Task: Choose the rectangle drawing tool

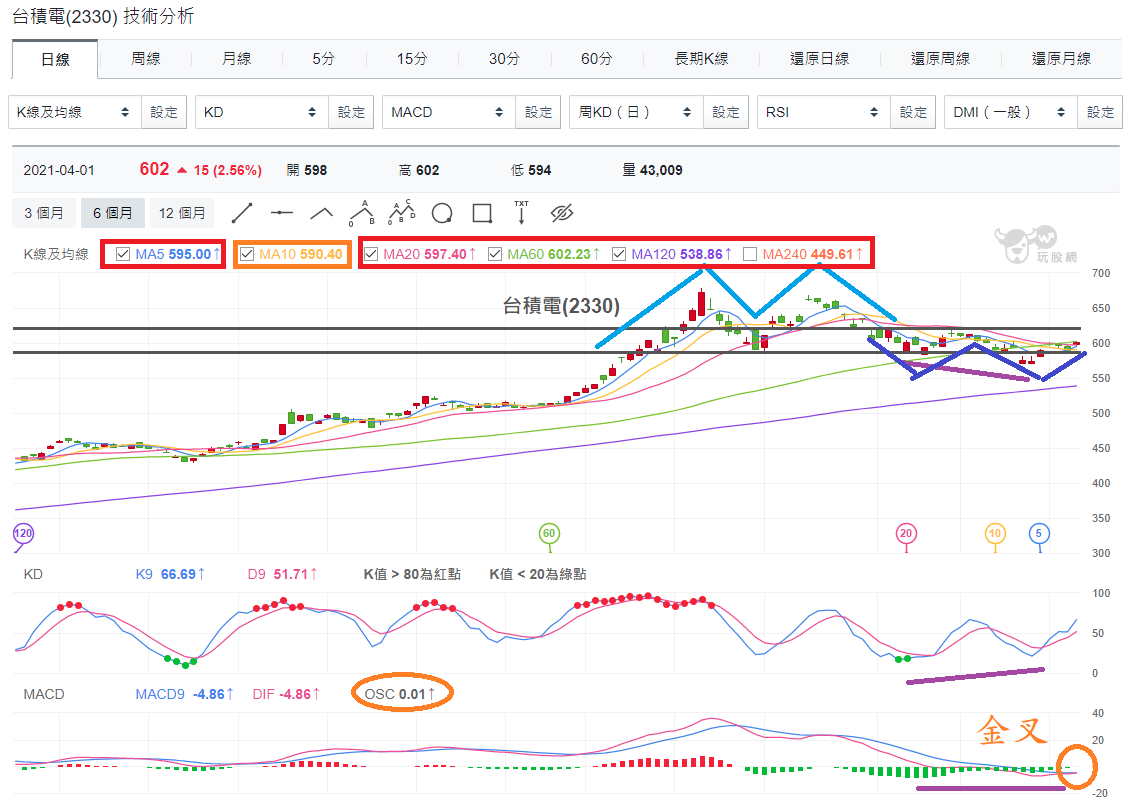Action: tap(482, 213)
